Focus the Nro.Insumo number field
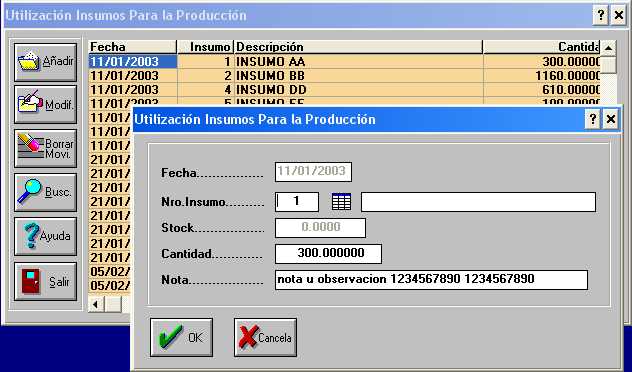The height and width of the screenshot is (372, 632). 297,202
